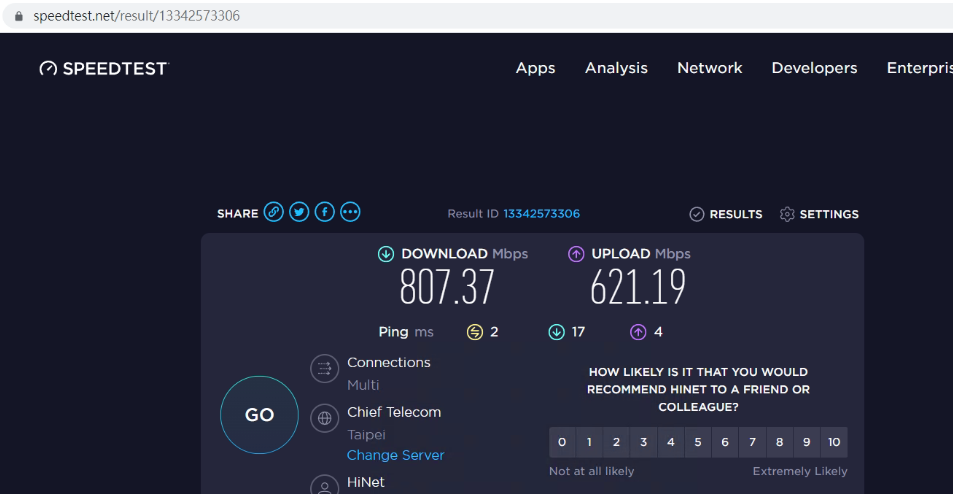Click the Taipei server location text
Image resolution: width=953 pixels, height=494 pixels.
point(366,435)
